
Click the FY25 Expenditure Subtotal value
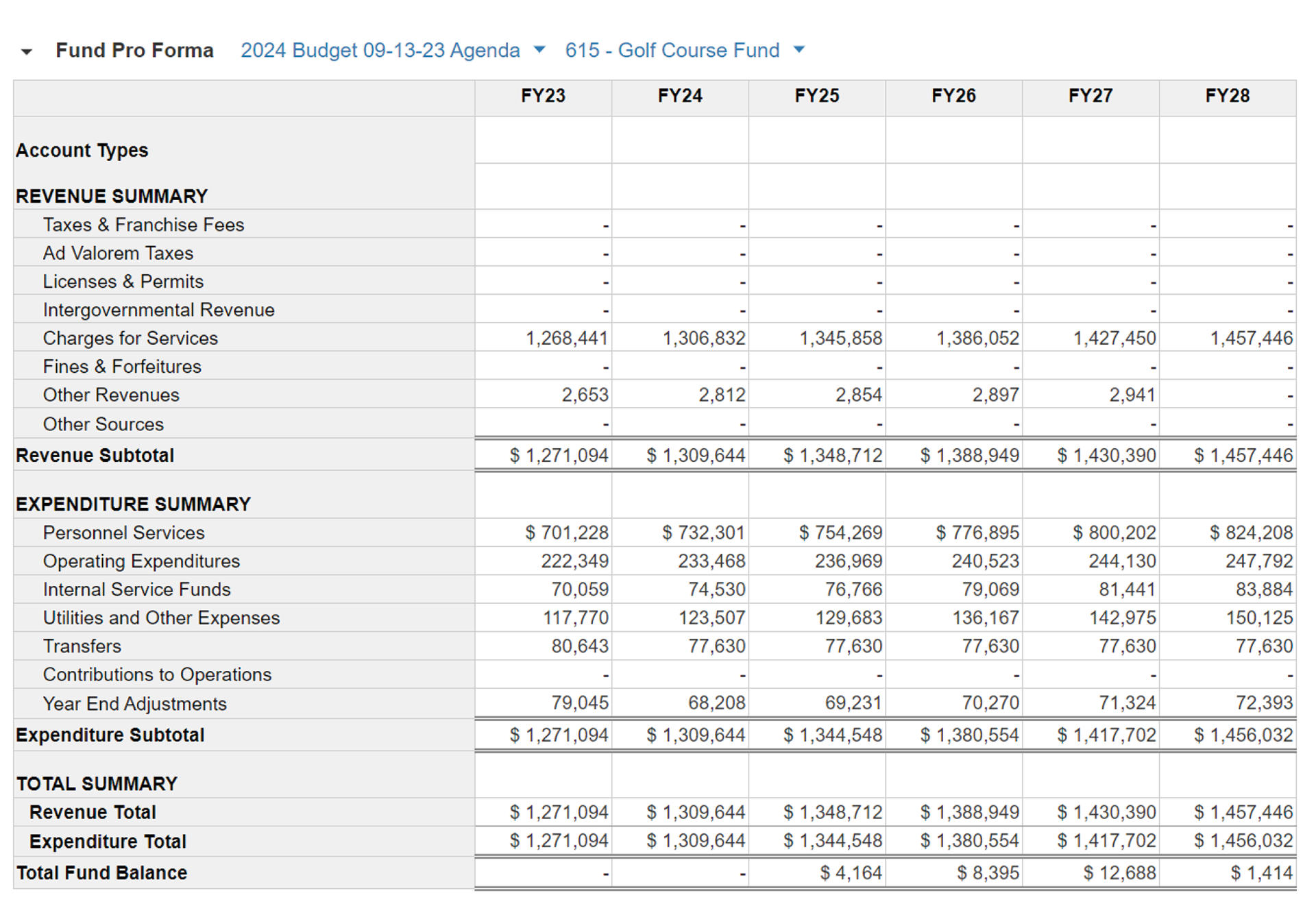click(832, 735)
